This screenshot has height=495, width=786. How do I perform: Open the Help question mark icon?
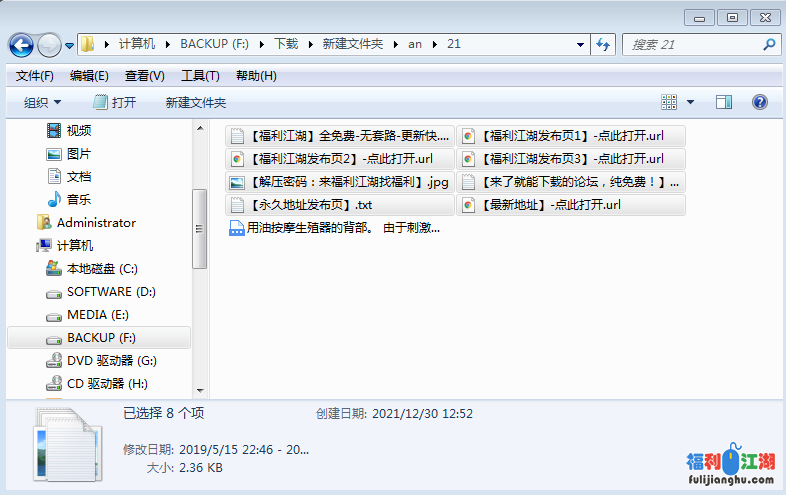click(759, 102)
